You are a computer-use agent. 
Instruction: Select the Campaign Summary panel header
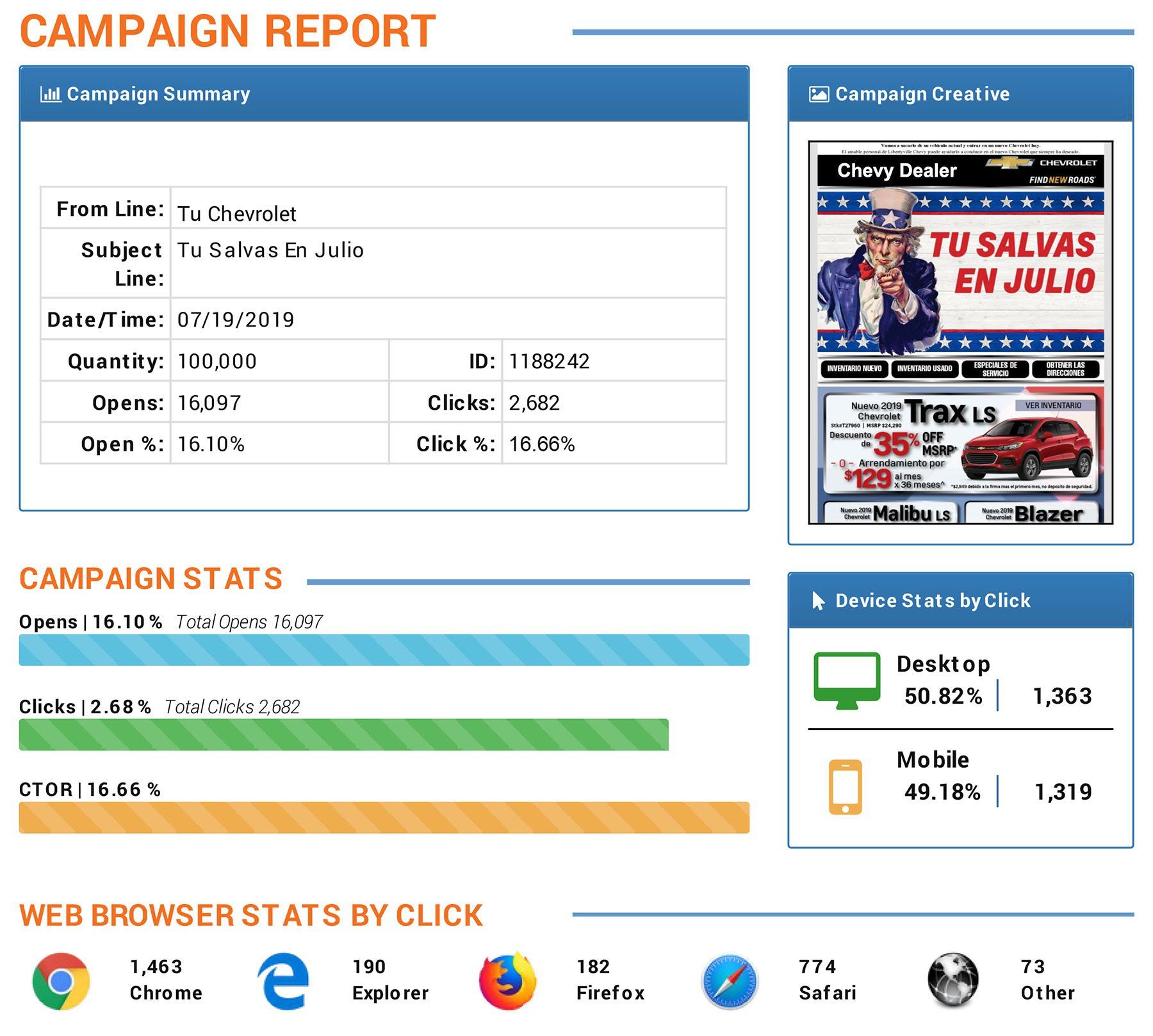pyautogui.click(x=384, y=94)
